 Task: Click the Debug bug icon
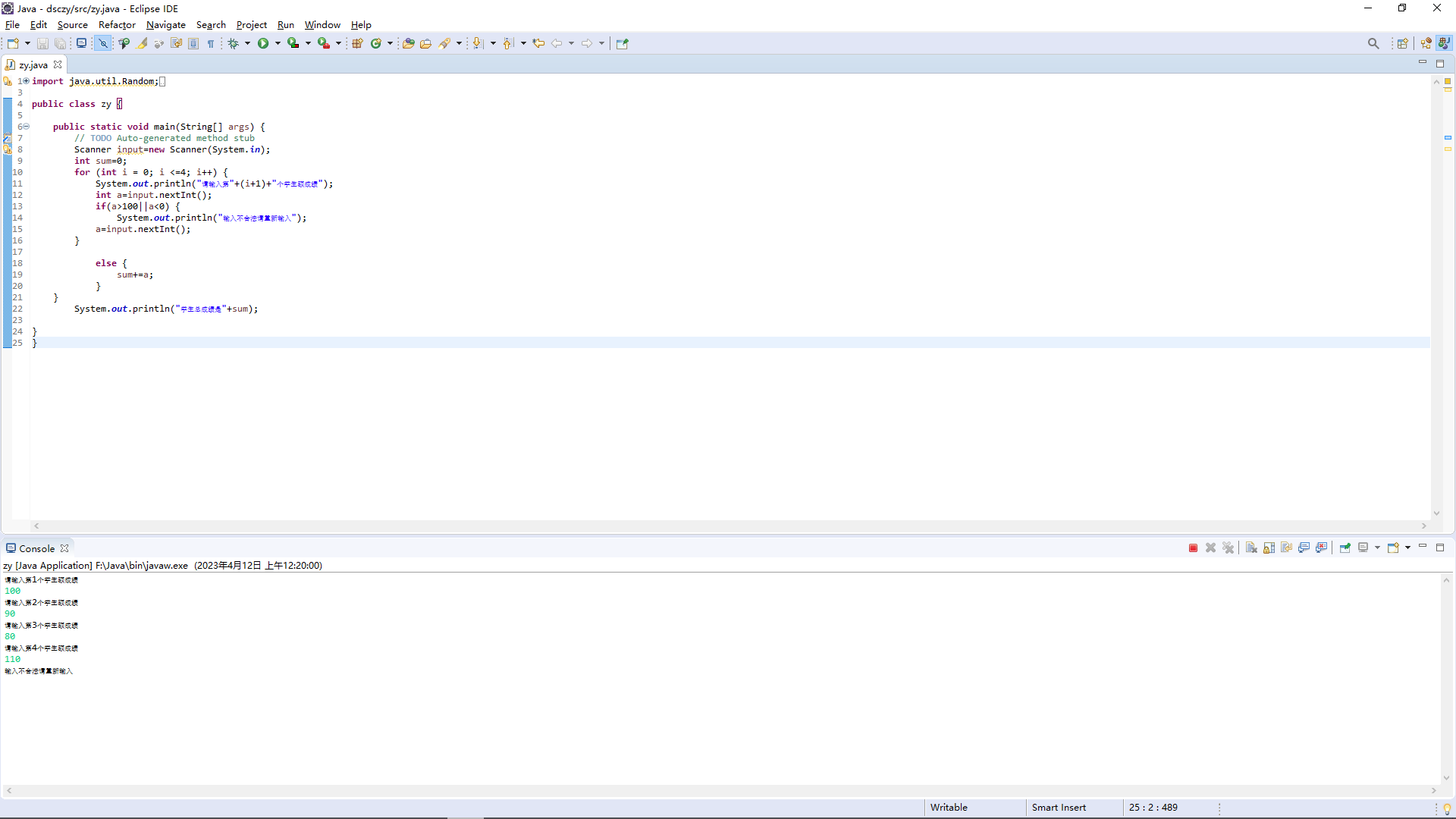[x=234, y=44]
